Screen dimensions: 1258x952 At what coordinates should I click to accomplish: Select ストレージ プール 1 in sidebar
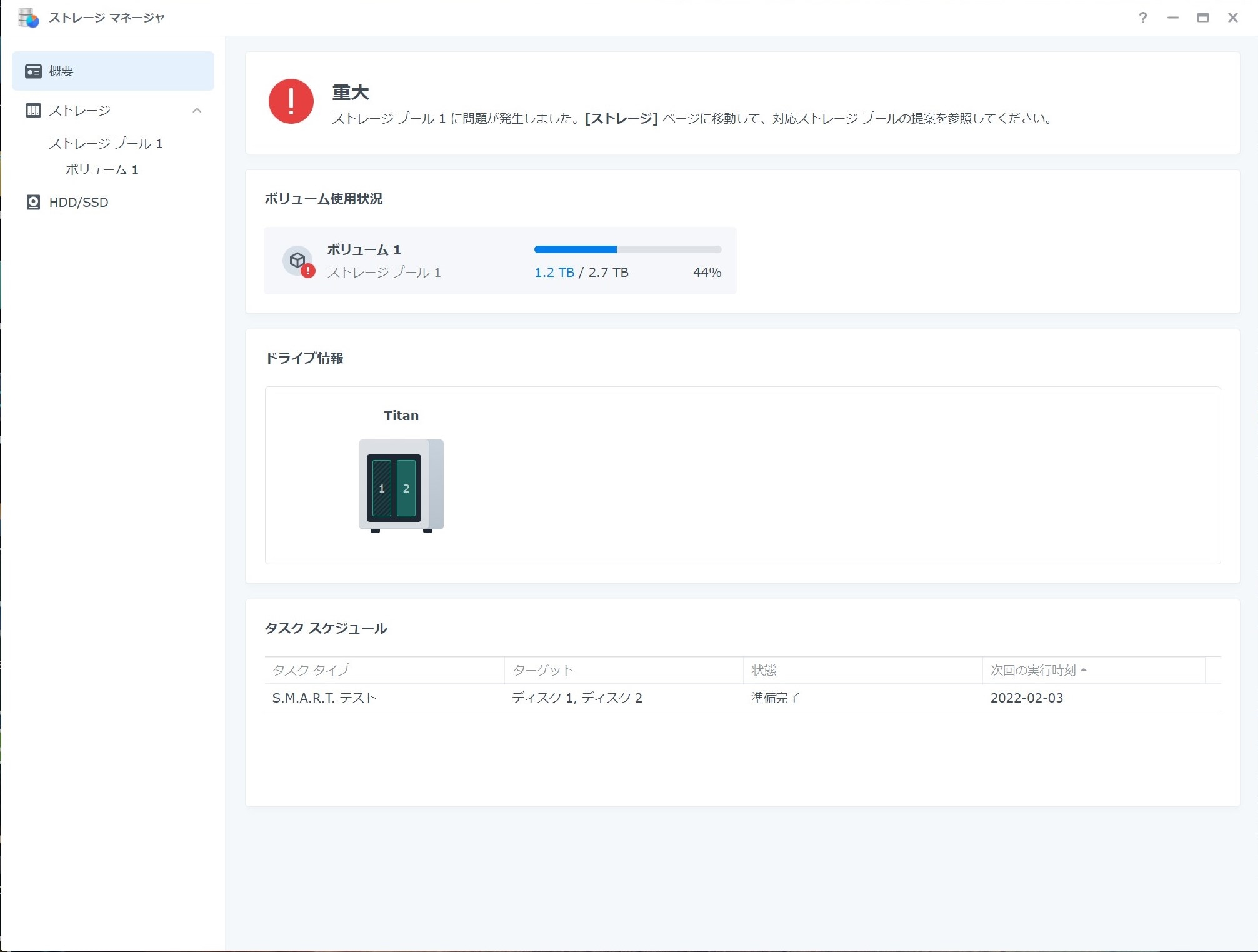(x=106, y=144)
